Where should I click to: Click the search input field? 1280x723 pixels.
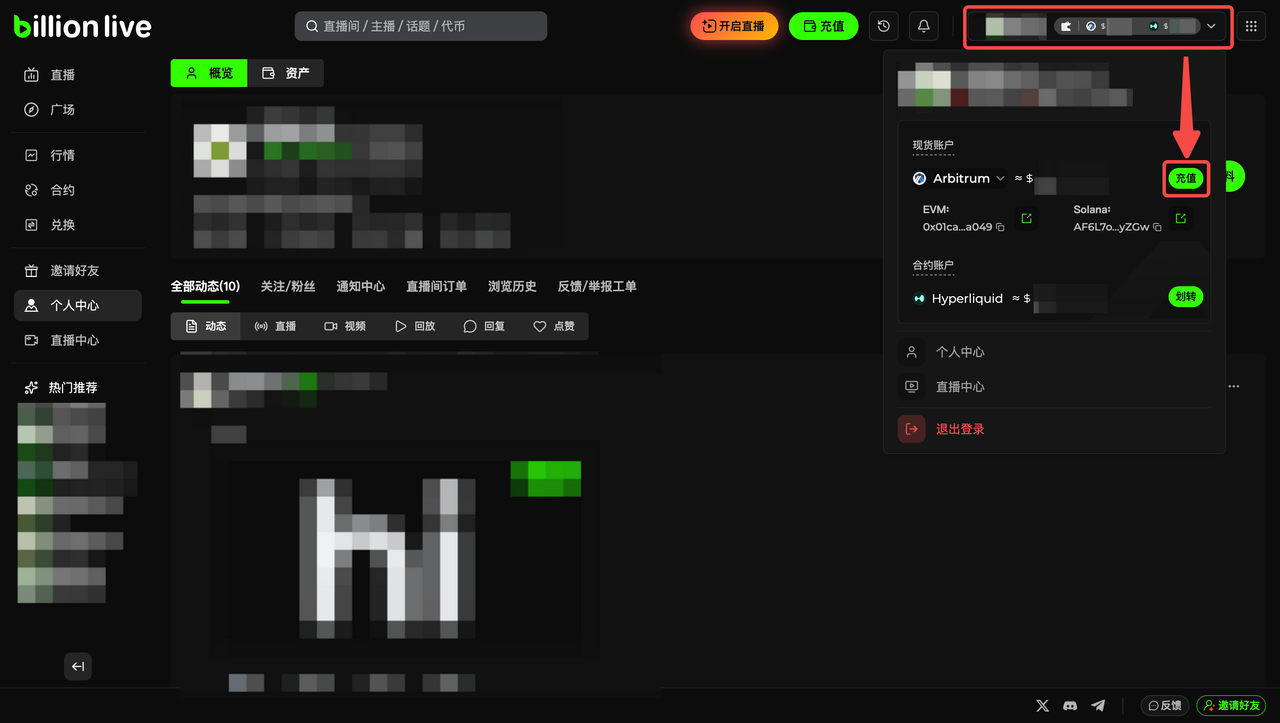click(421, 26)
